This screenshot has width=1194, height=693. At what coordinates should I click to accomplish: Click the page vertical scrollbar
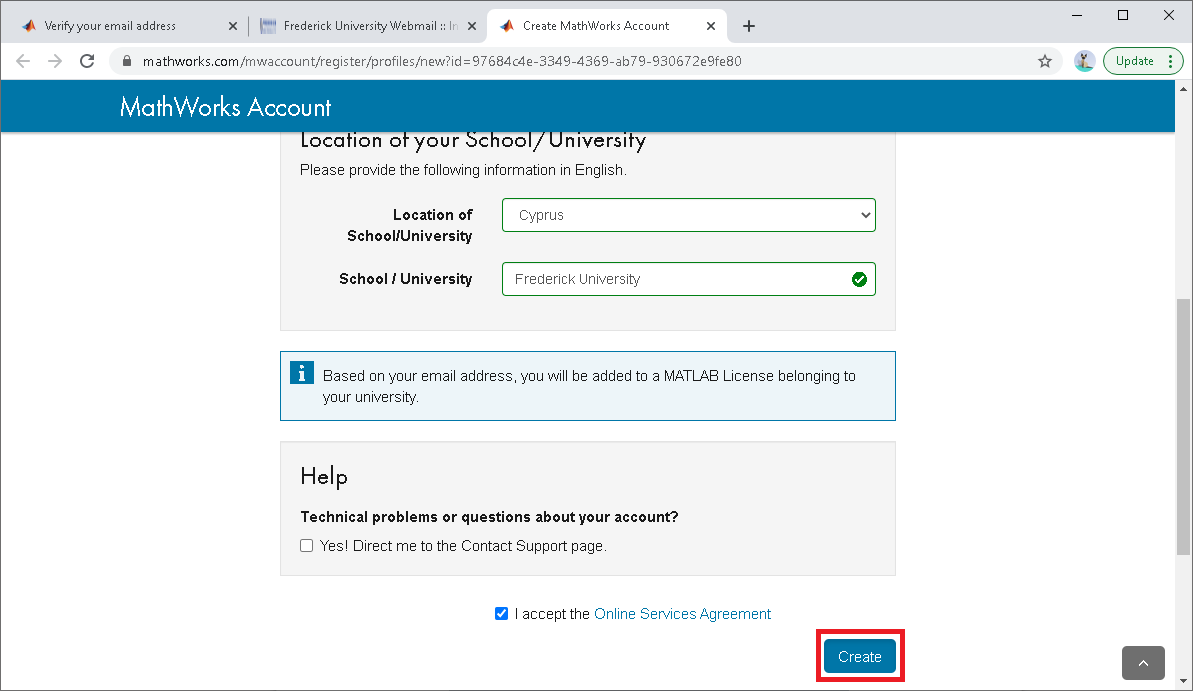[1183, 425]
